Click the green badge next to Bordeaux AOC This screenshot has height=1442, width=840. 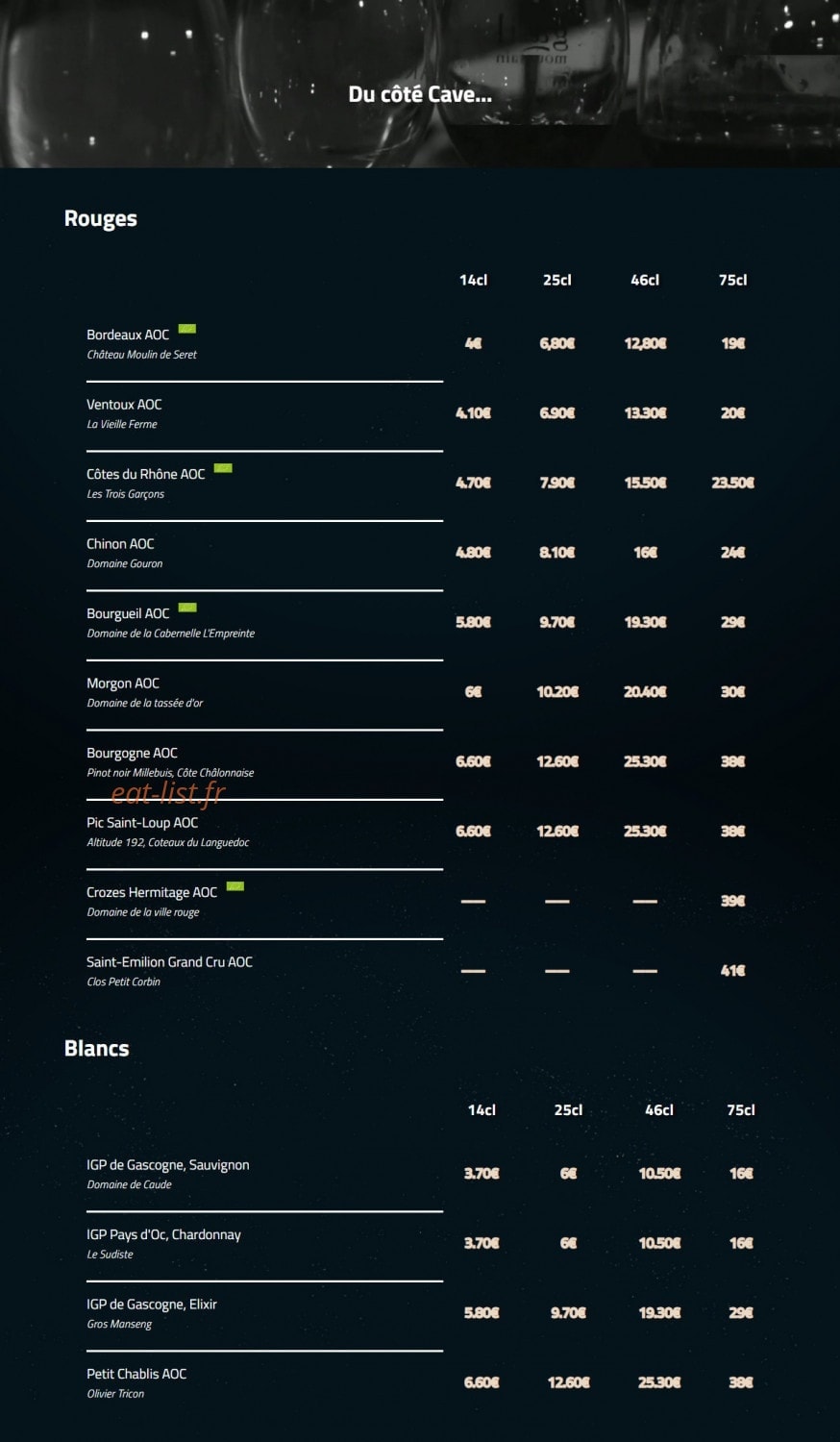pos(187,329)
